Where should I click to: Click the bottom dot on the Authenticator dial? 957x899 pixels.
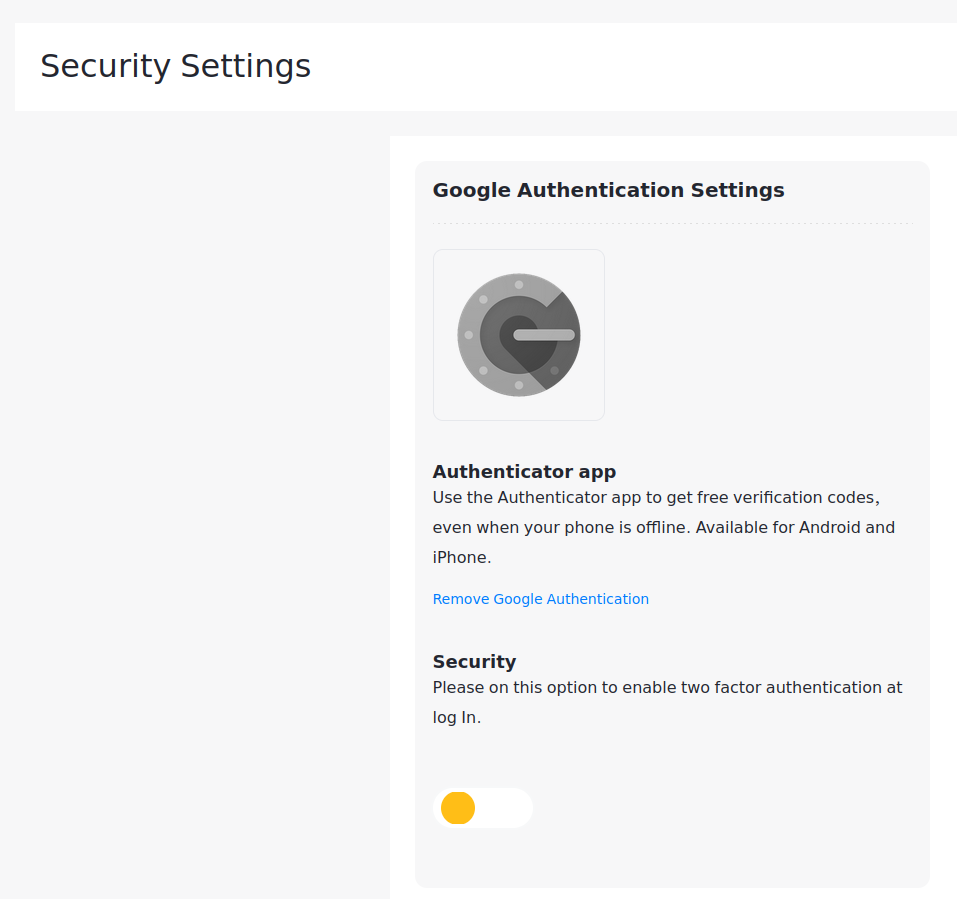point(518,385)
